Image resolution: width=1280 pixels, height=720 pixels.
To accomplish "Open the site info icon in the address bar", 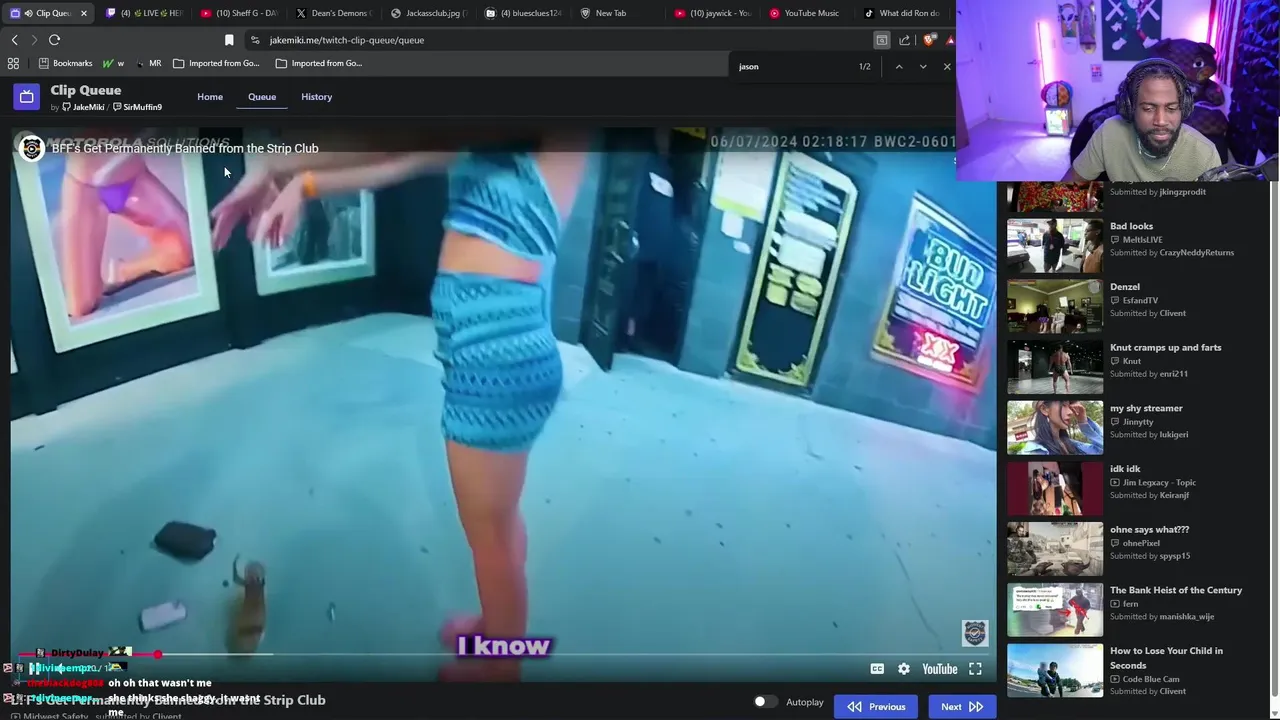I will click(255, 40).
